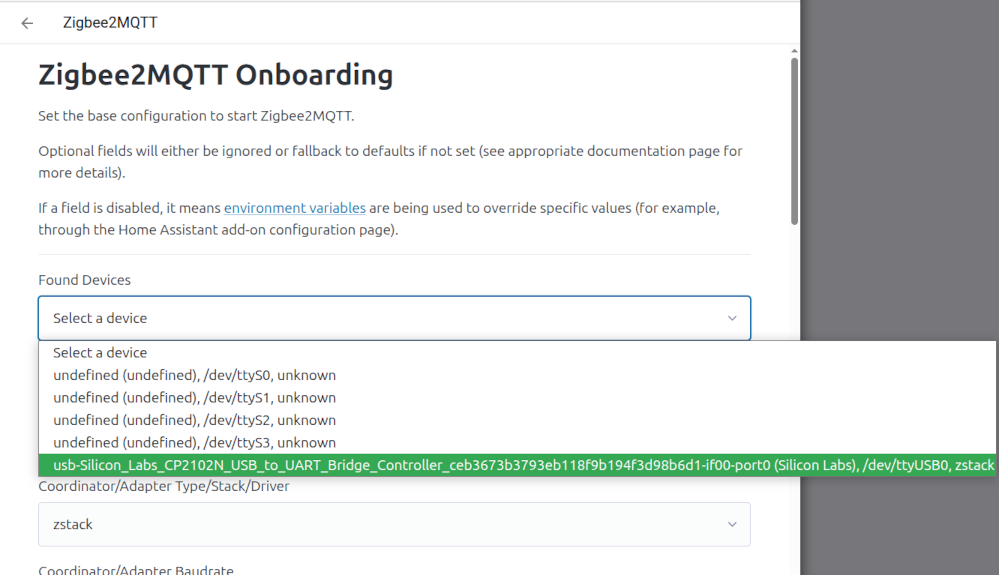Pick the /dev/ttyS1 device entry

coord(194,398)
